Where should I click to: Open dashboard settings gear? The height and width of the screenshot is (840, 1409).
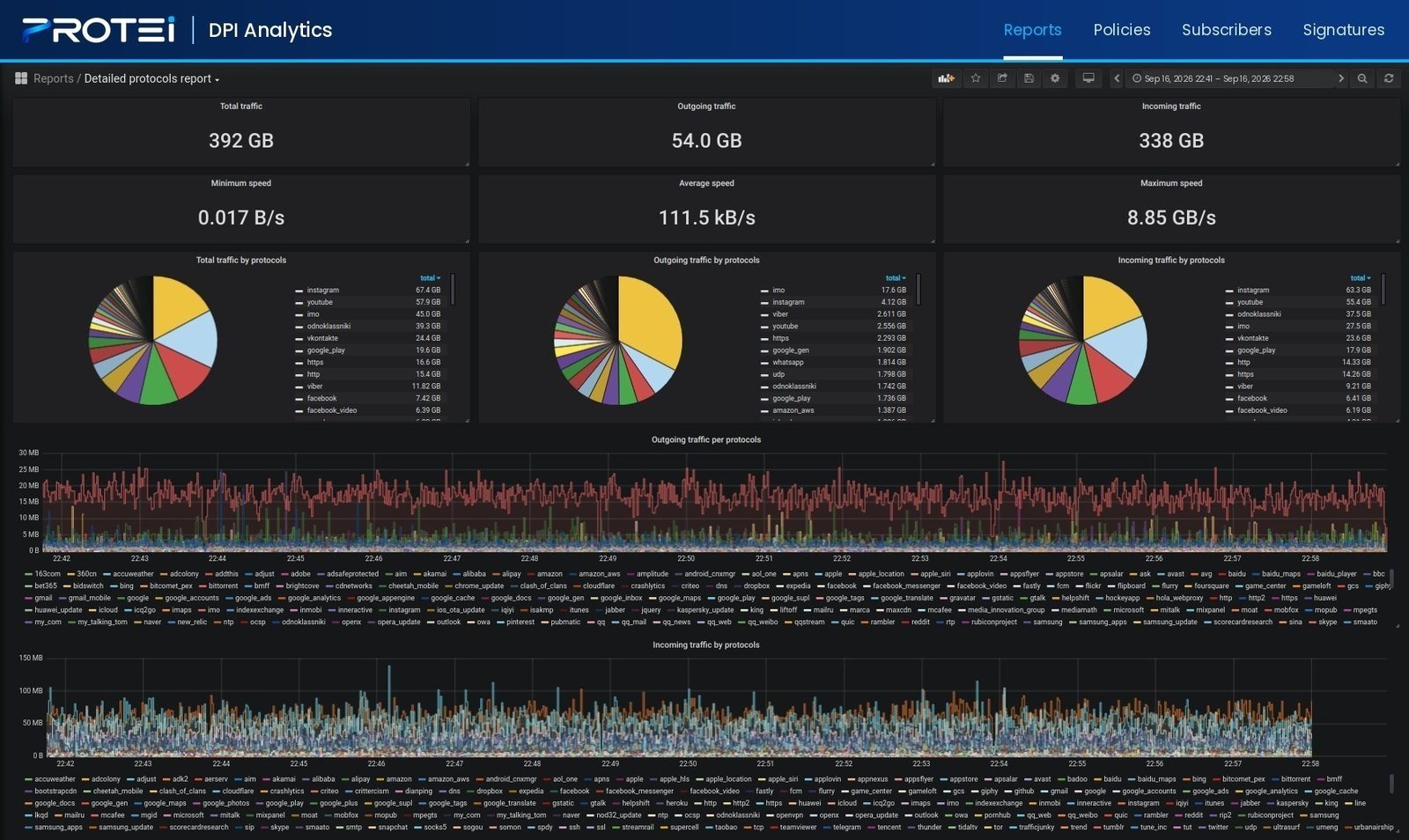tap(1055, 78)
